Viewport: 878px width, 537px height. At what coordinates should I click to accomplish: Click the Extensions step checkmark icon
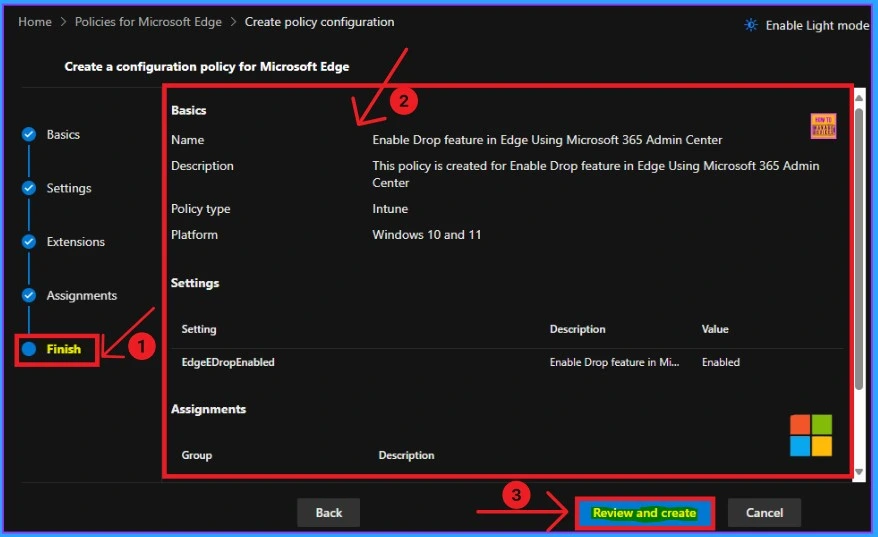pos(29,242)
